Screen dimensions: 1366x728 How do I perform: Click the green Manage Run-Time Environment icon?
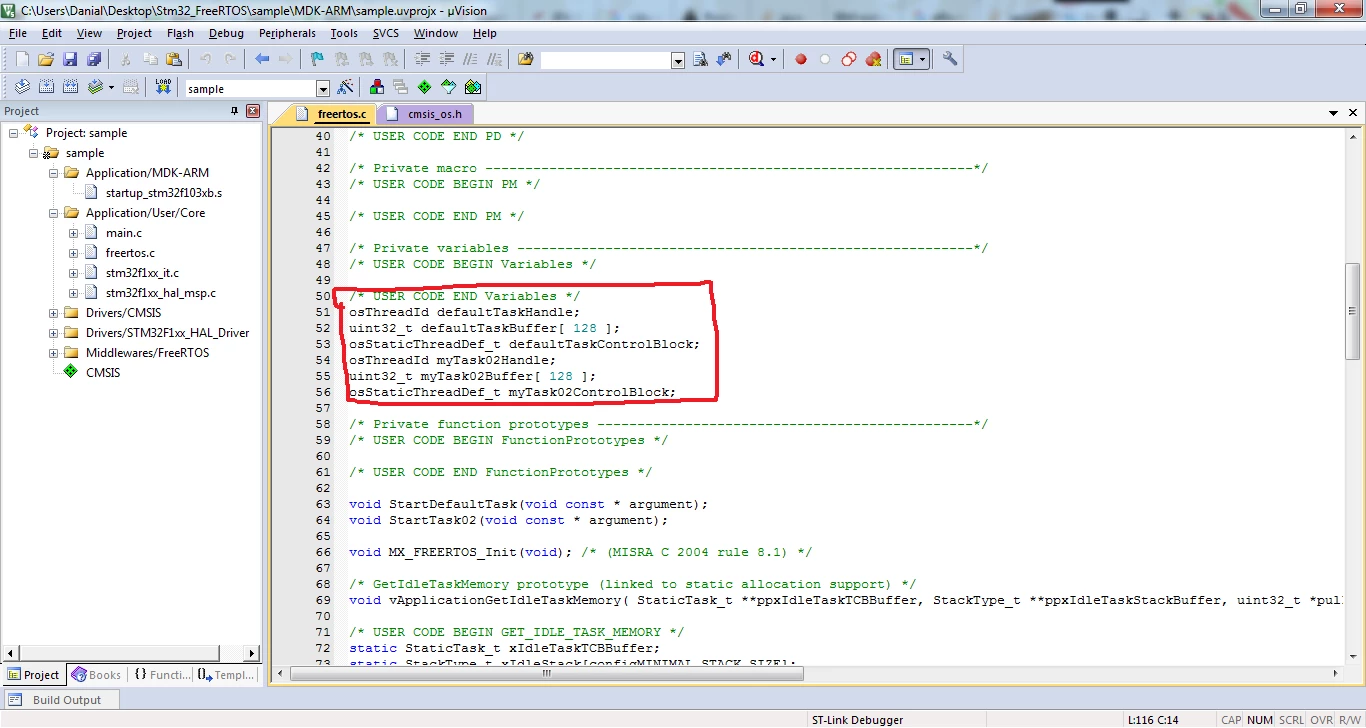point(425,87)
